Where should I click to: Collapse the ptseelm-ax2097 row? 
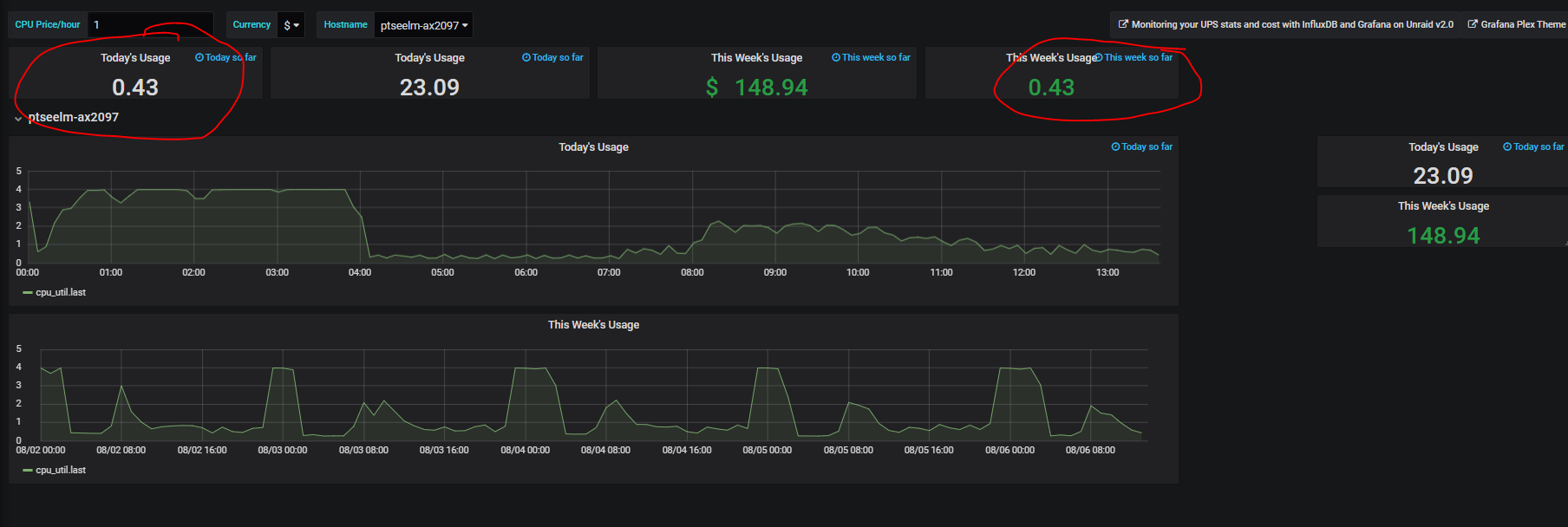tap(18, 119)
